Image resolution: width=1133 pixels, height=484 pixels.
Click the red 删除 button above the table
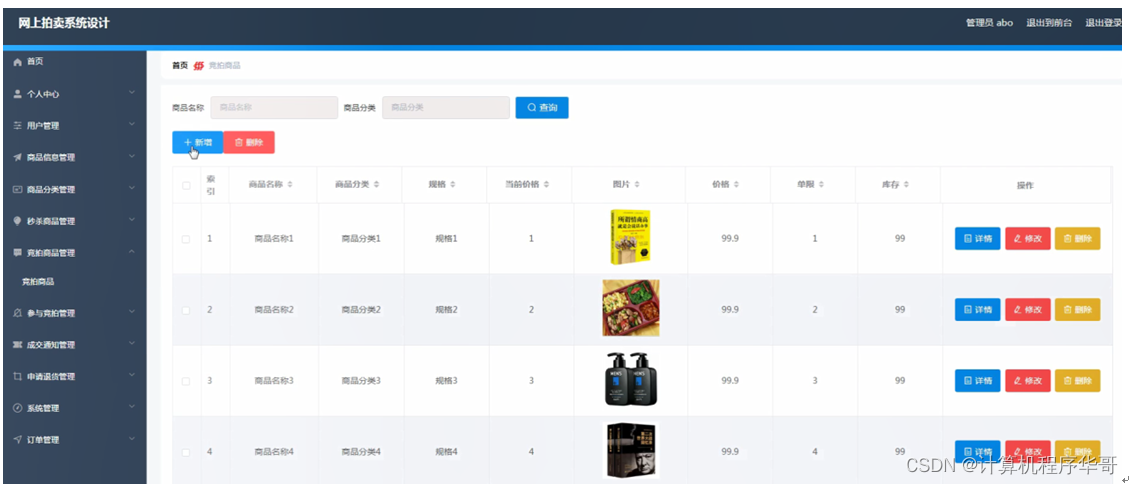click(x=249, y=142)
